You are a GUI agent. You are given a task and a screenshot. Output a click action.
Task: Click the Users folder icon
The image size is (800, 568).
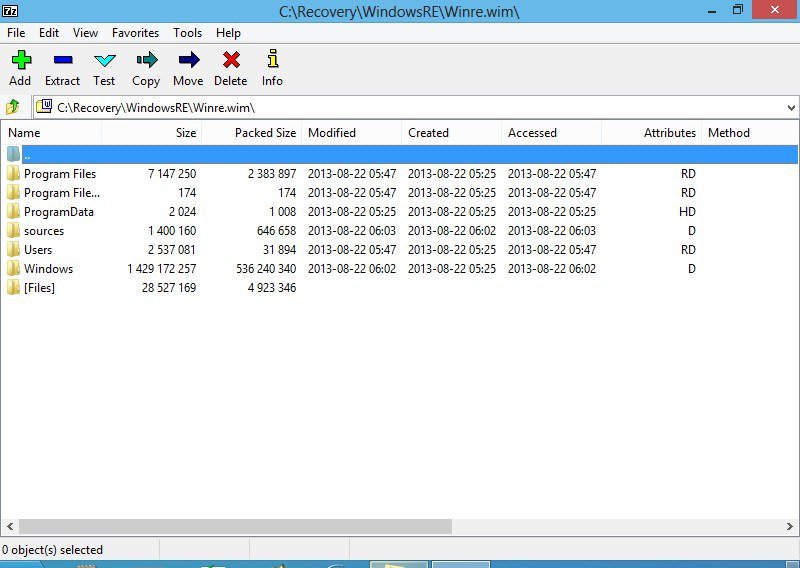14,250
